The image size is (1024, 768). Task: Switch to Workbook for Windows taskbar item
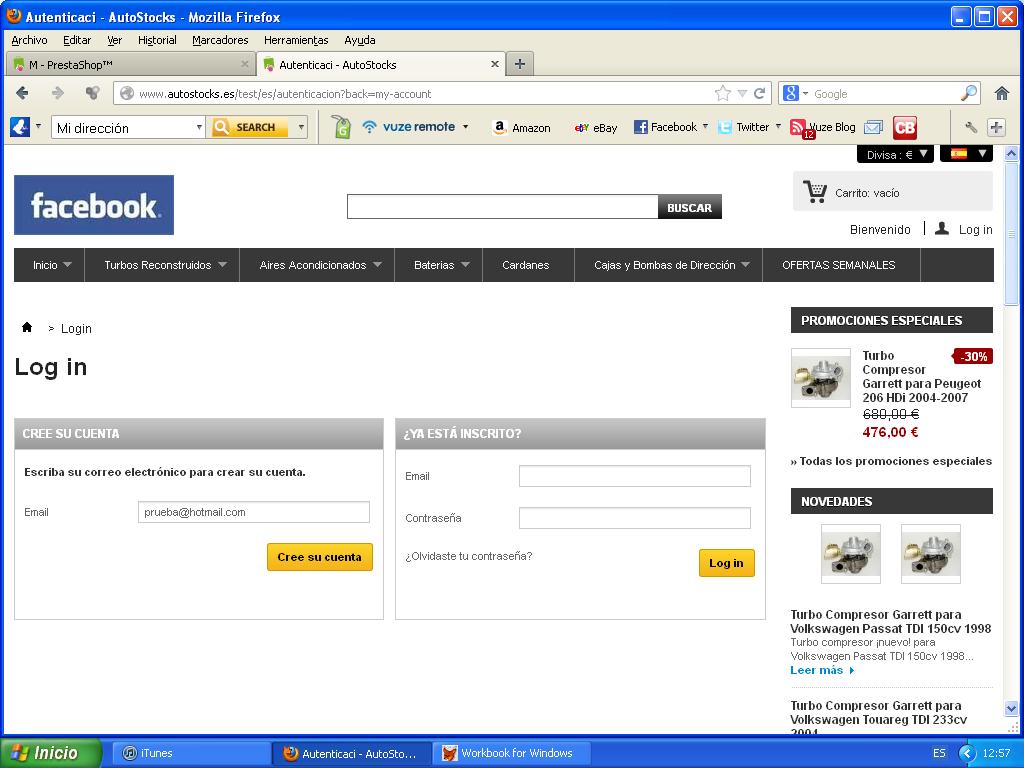[511, 753]
